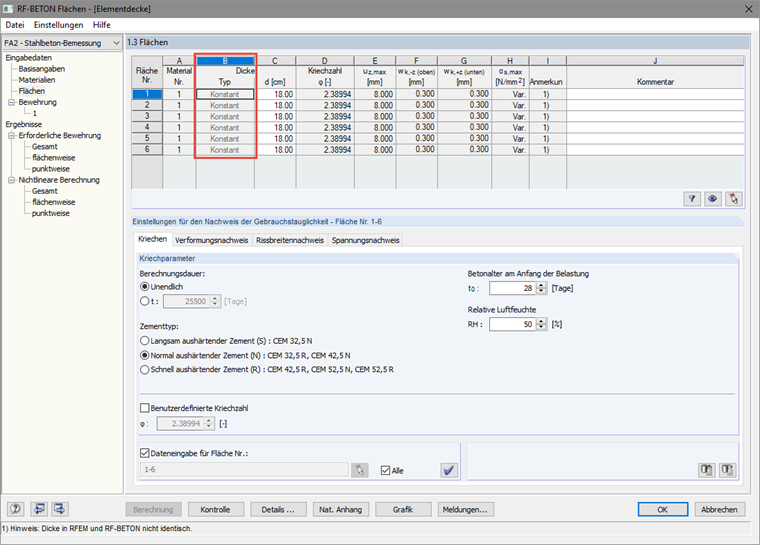
Task: Click the left of the two icons at lower right
Action: coord(706,470)
